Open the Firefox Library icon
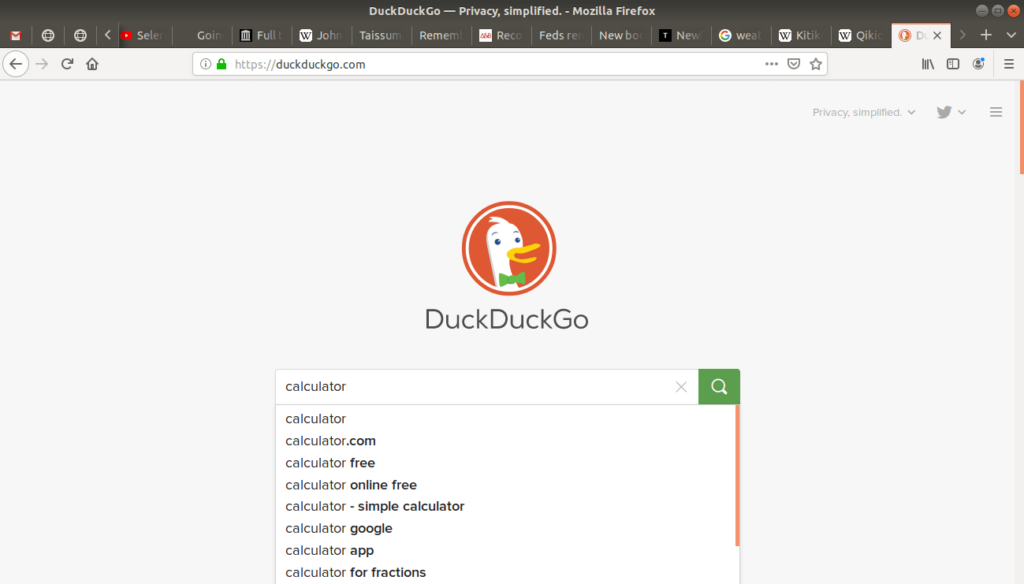This screenshot has height=584, width=1024. pos(928,64)
